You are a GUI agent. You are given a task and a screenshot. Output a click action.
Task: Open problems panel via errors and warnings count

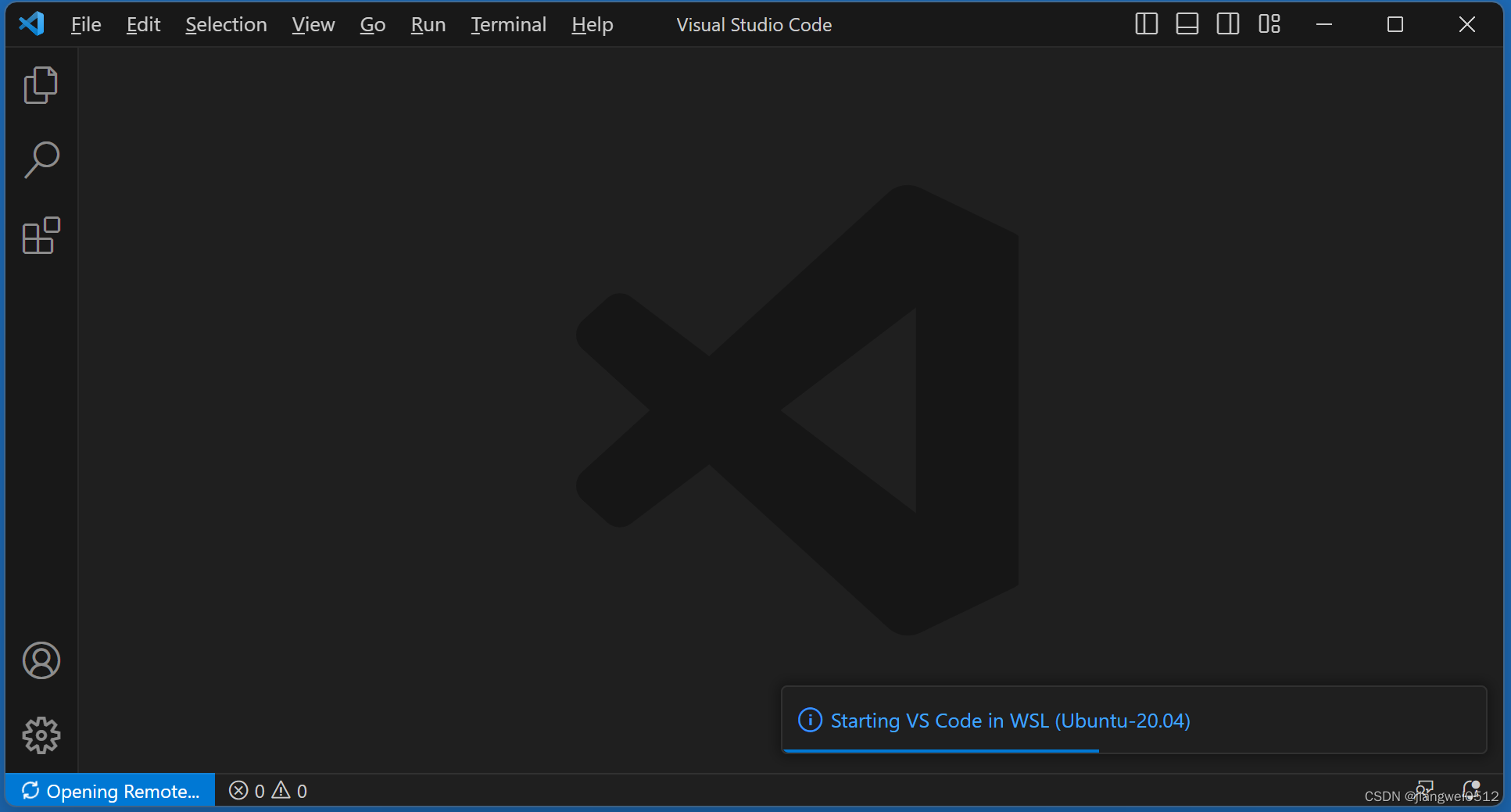268,791
